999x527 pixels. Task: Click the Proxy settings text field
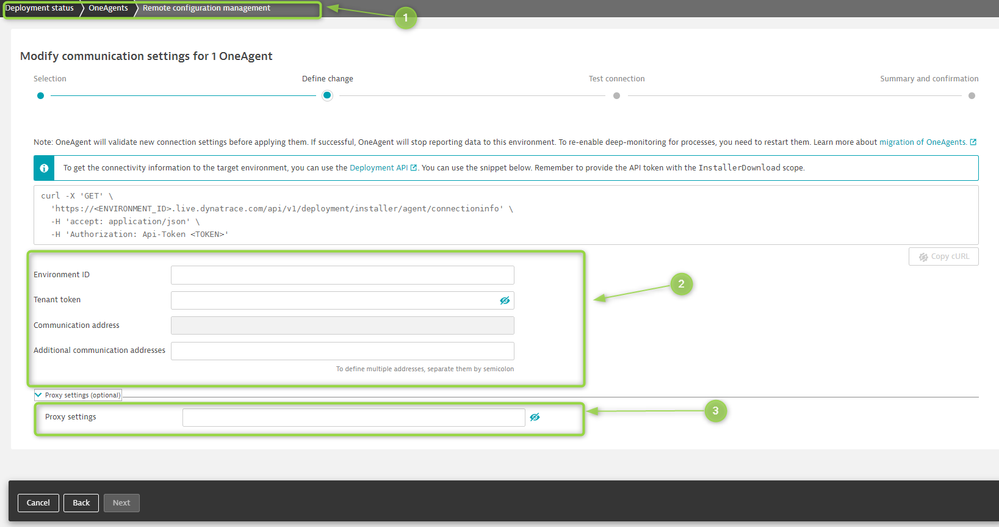tap(352, 417)
